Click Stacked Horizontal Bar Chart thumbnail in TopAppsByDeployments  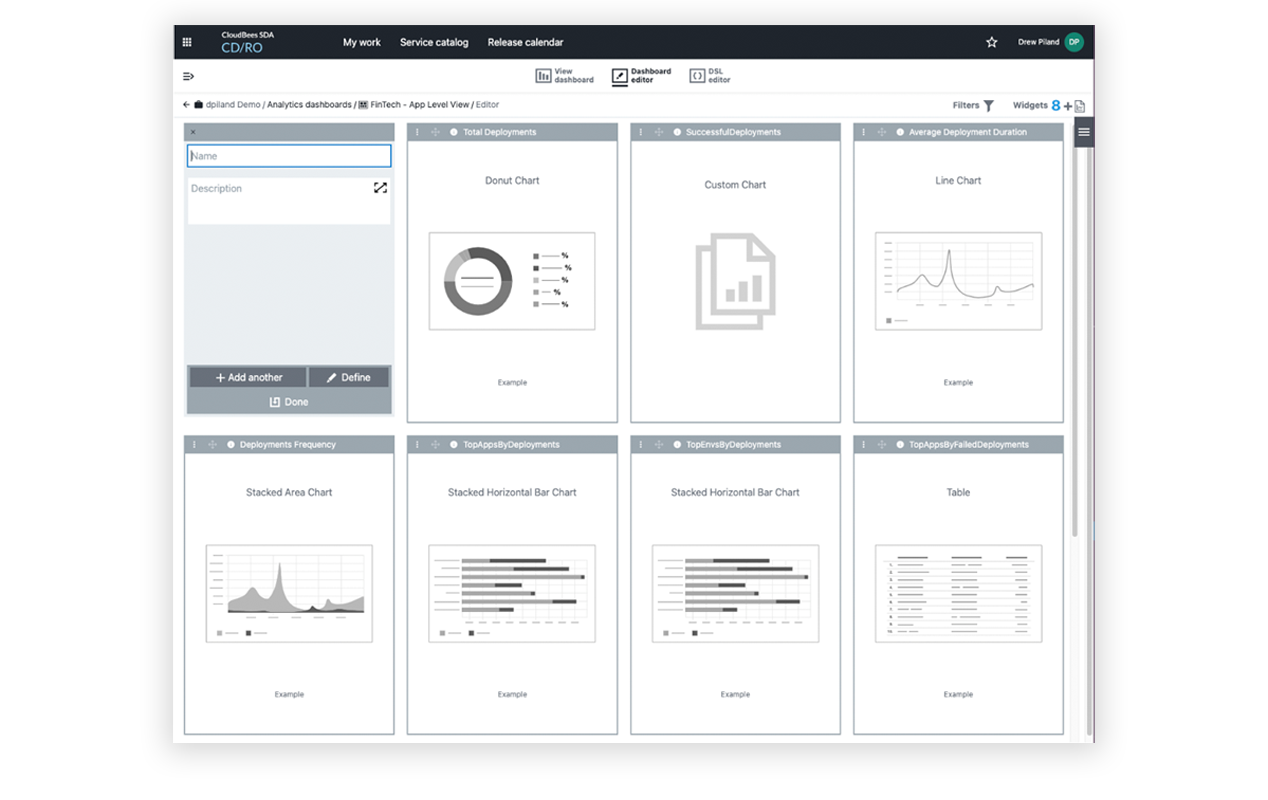tap(512, 593)
